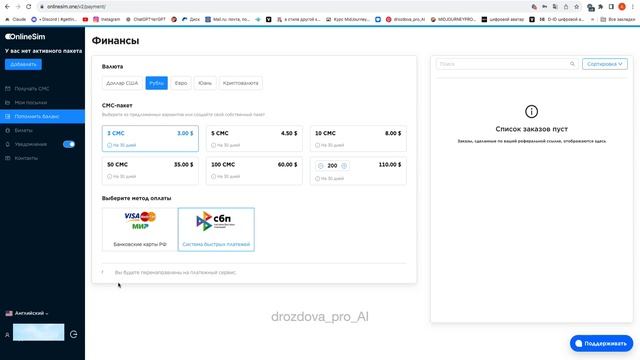This screenshot has height=360, width=640.
Task: Select Юань currency
Action: click(x=205, y=83)
